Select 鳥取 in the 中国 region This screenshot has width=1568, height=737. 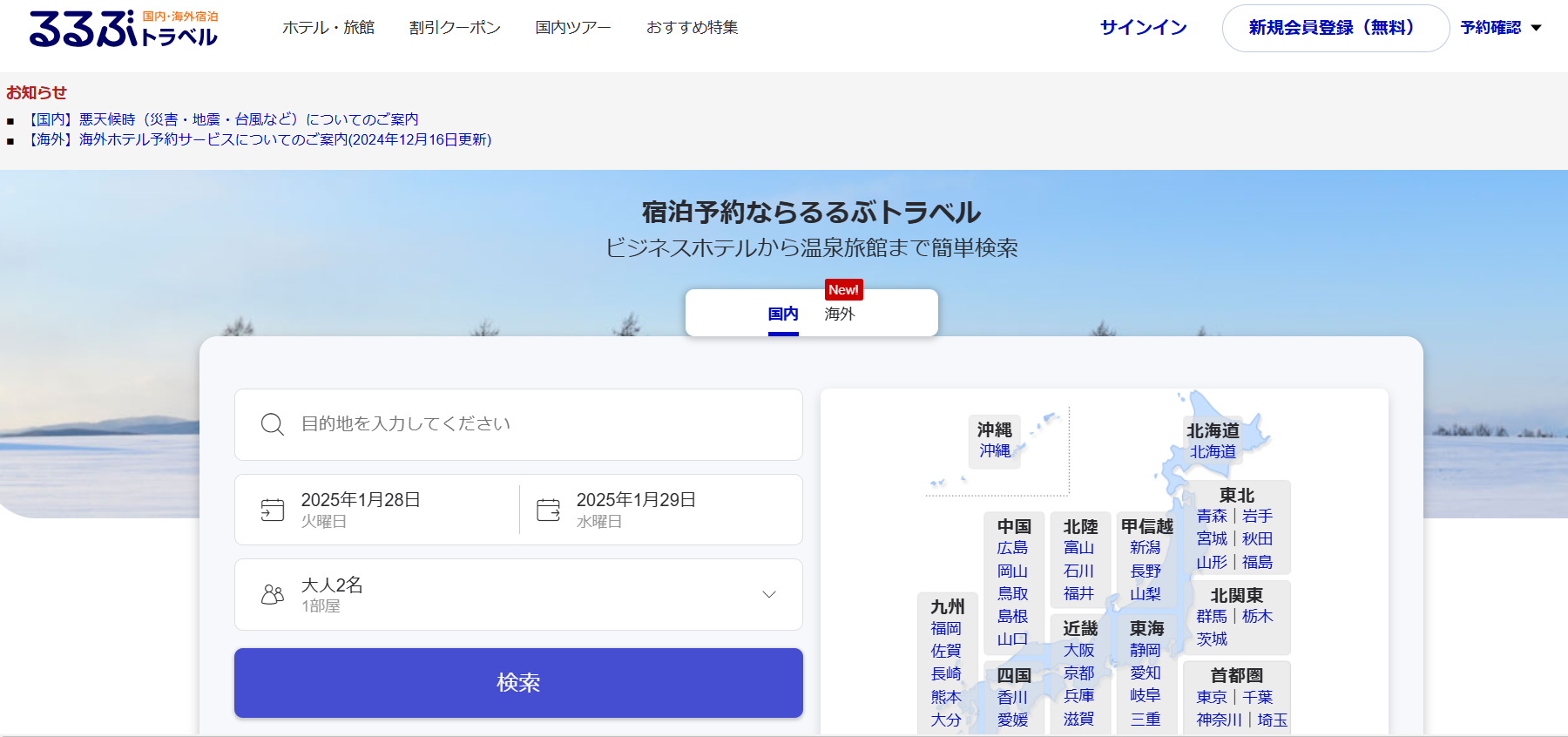pos(1012,594)
